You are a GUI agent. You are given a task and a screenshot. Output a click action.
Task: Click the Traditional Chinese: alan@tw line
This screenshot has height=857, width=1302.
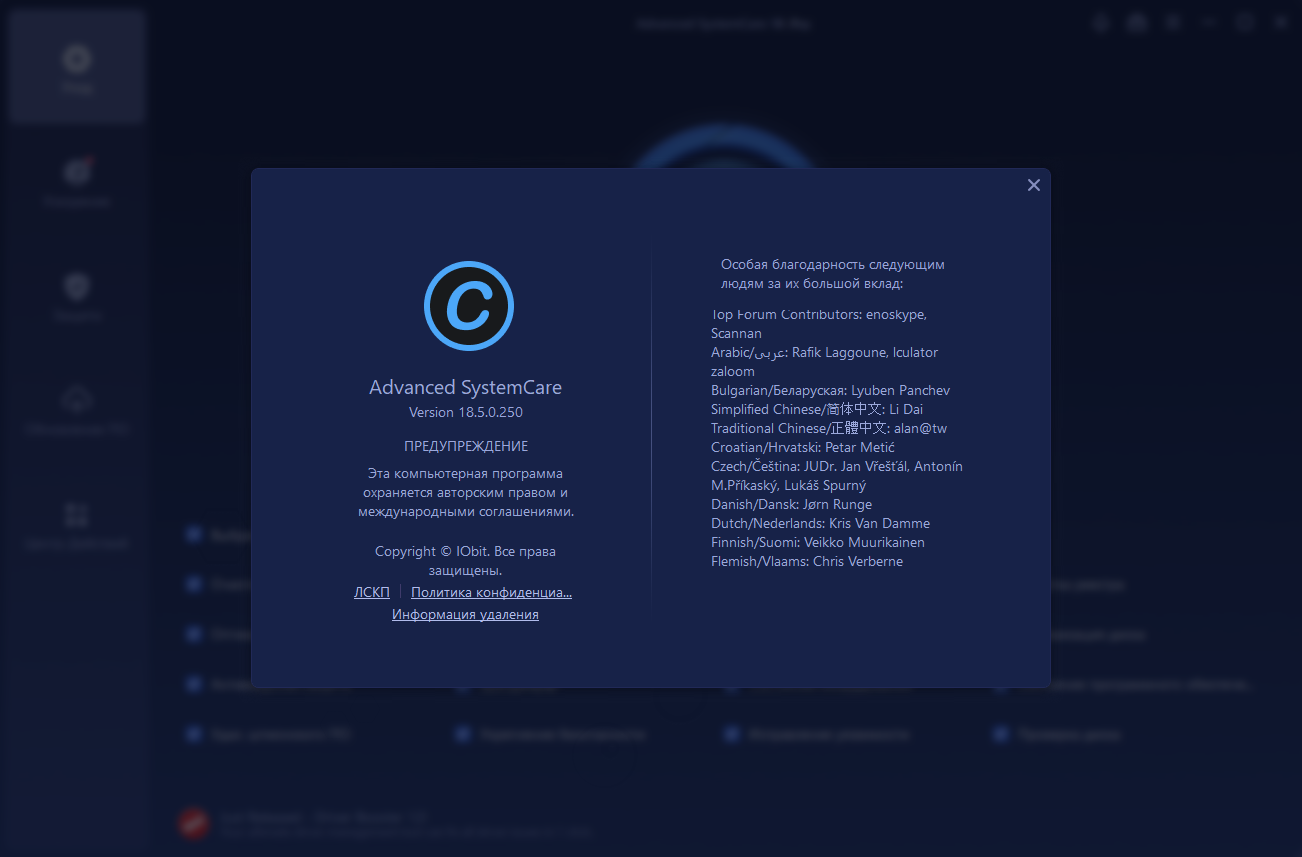[x=829, y=428]
